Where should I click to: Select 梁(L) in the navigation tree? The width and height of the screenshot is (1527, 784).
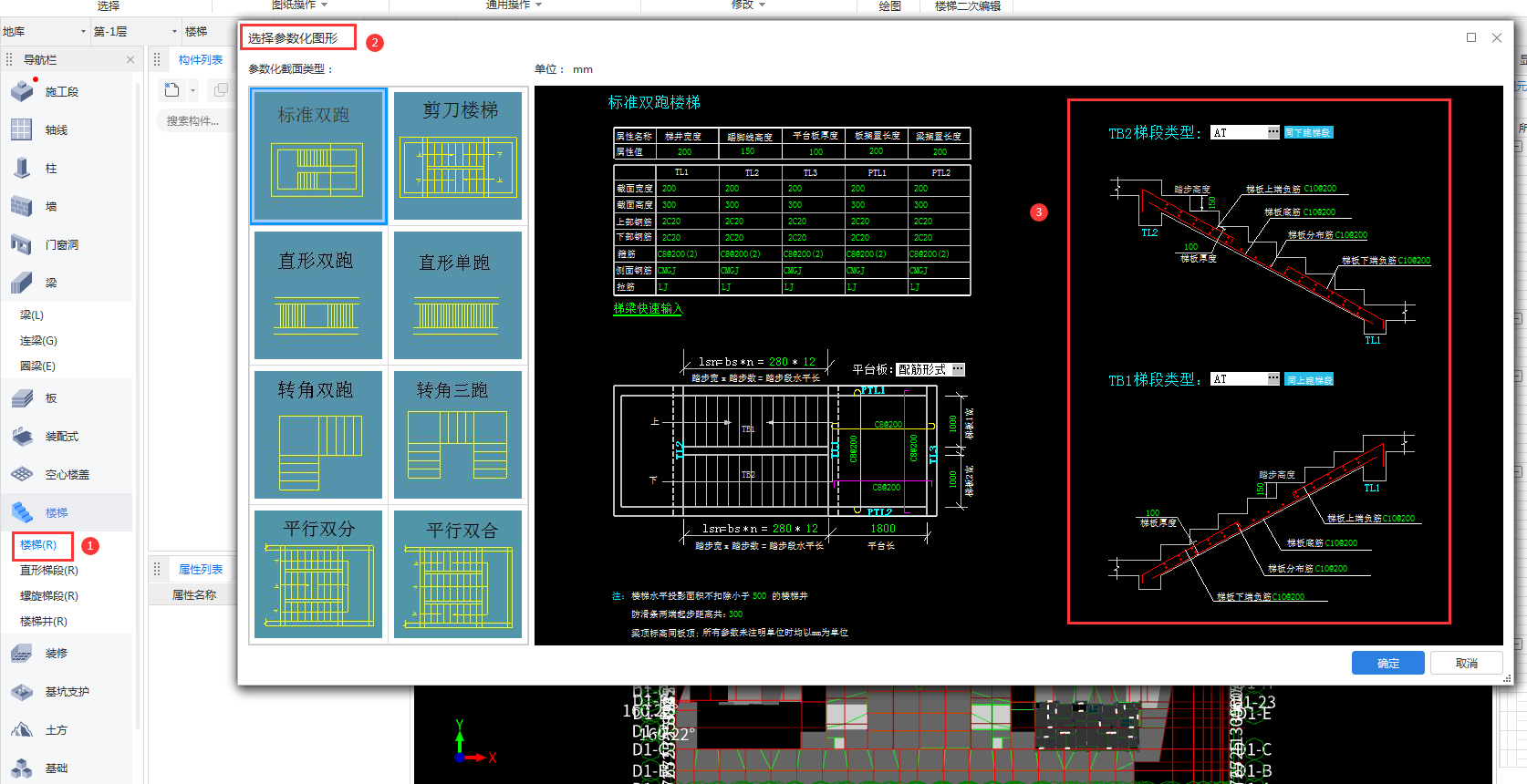click(32, 315)
